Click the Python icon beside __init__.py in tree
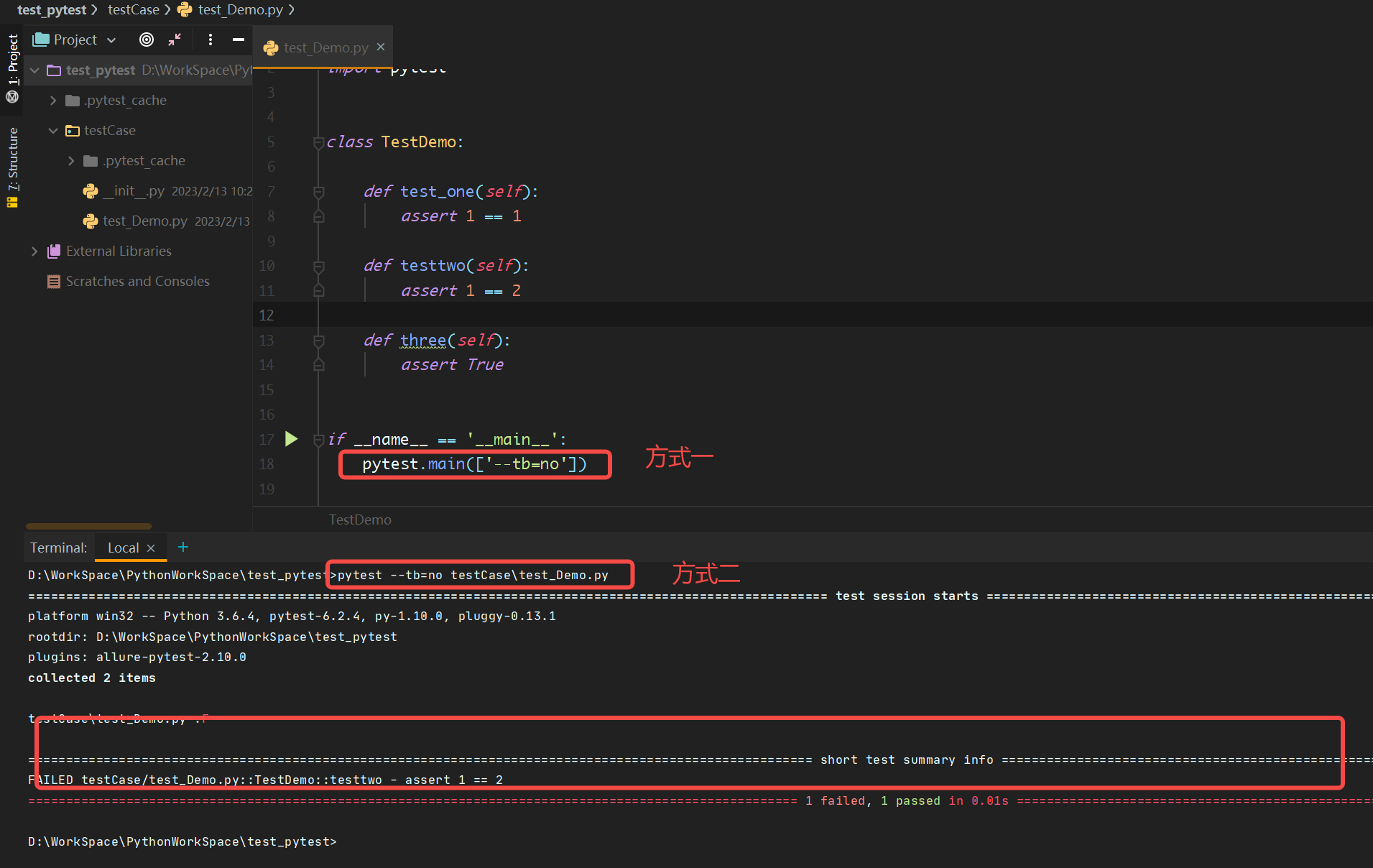This screenshot has width=1373, height=868. click(91, 190)
